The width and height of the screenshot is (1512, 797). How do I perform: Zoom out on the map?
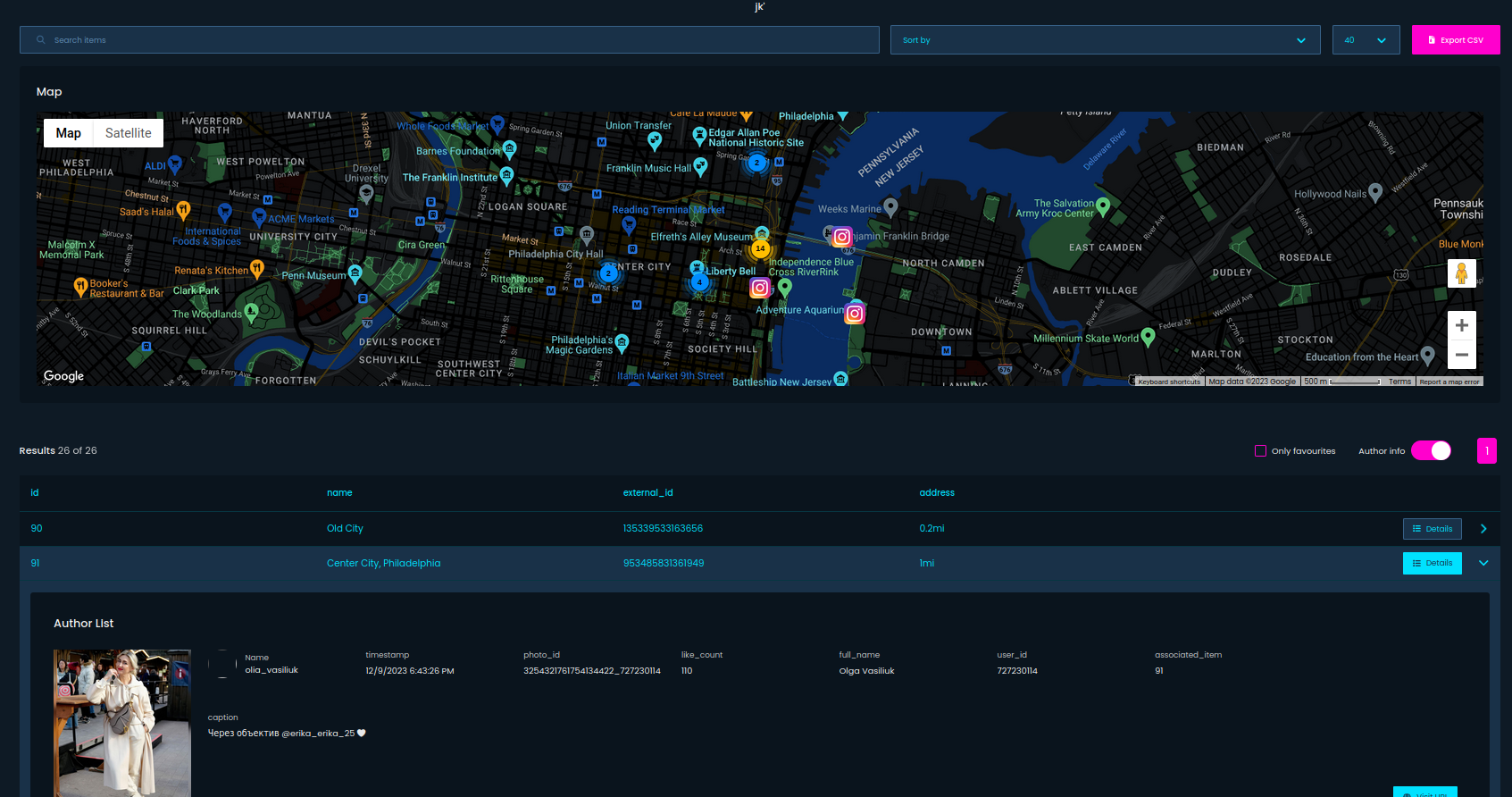[x=1461, y=355]
